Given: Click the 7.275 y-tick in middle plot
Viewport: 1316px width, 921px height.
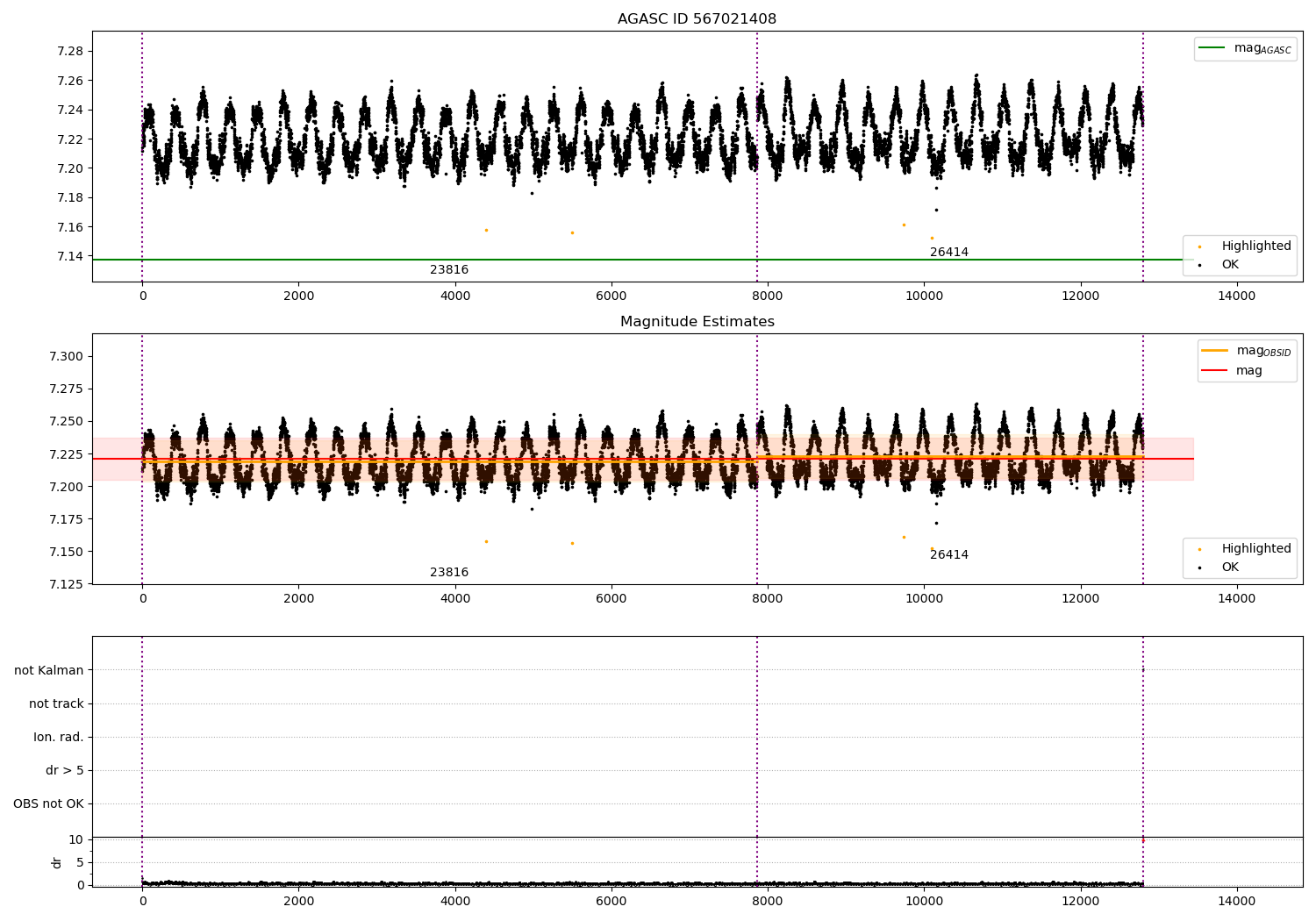Looking at the screenshot, I should pos(67,389).
